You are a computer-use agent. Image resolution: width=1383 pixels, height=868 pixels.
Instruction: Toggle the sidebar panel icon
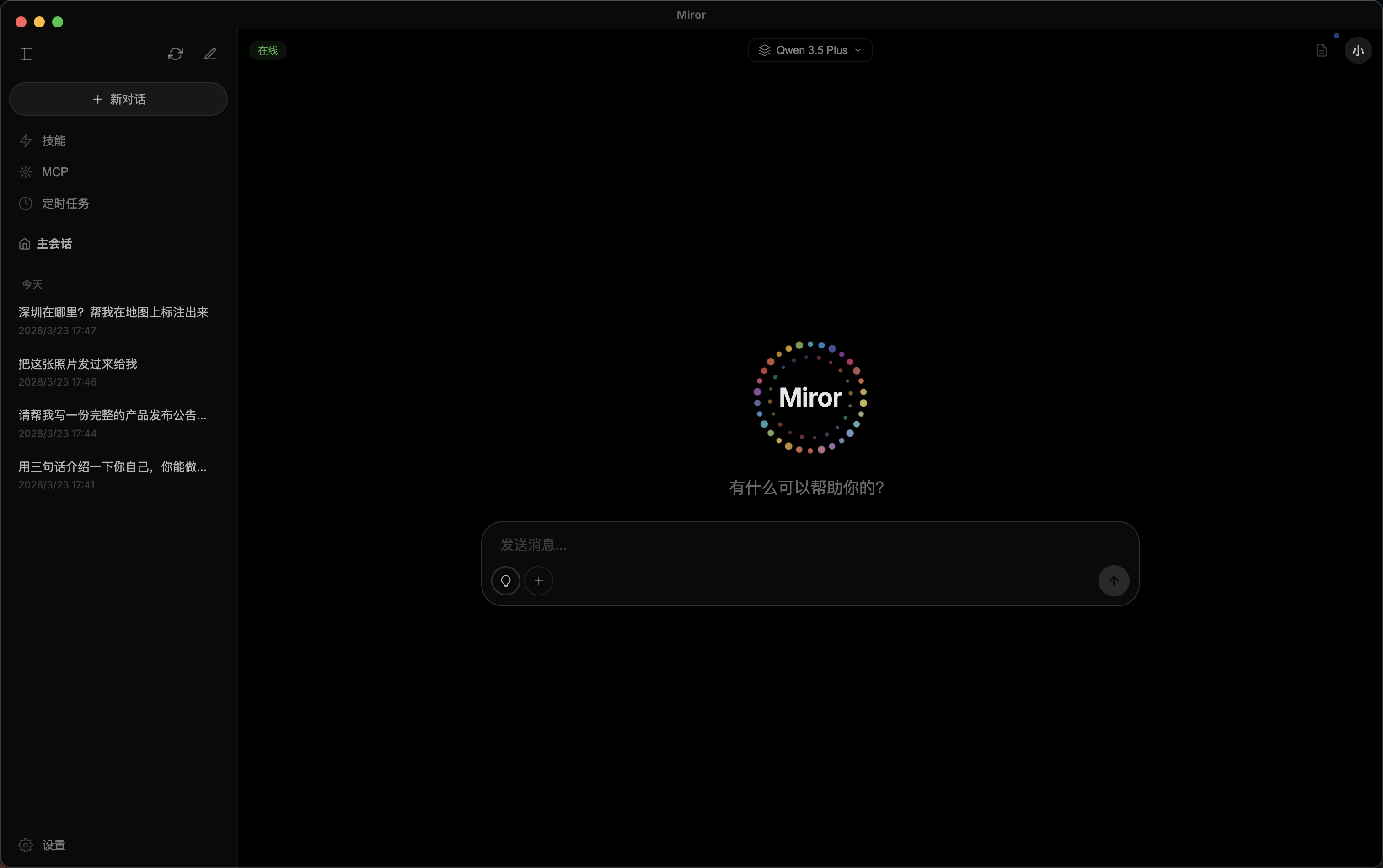coord(27,54)
